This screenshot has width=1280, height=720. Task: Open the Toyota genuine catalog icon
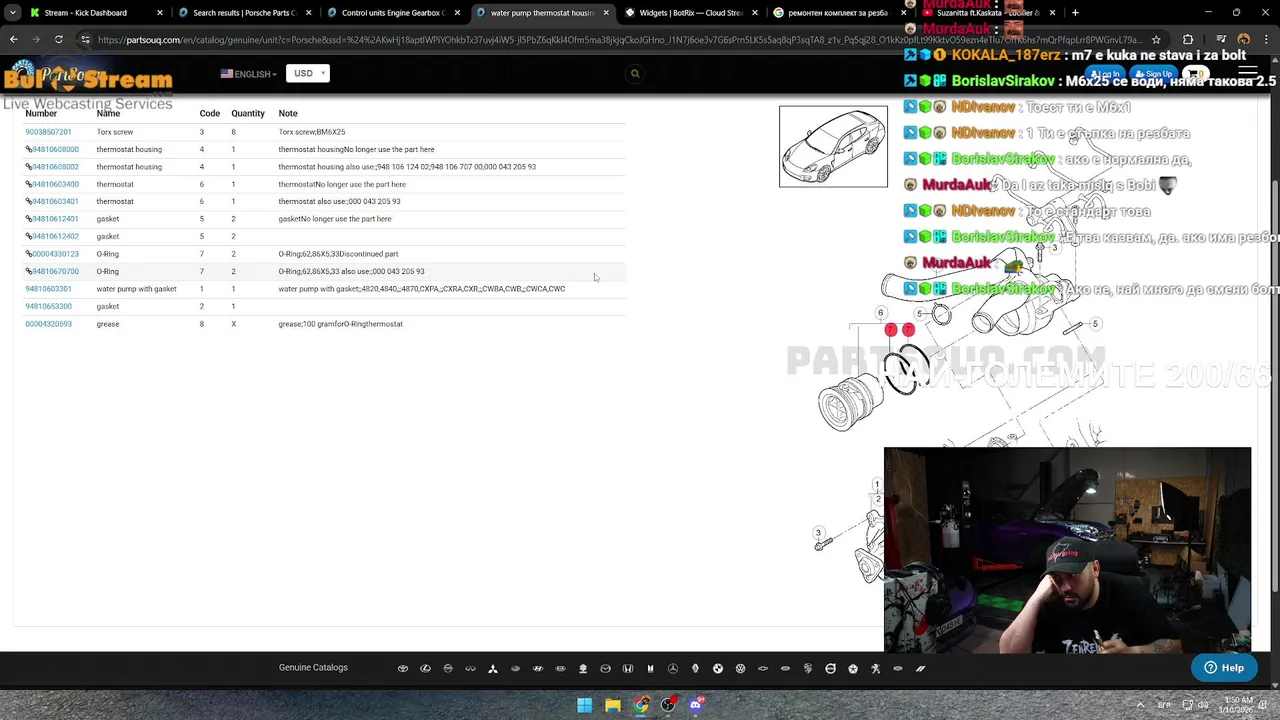[x=403, y=668]
